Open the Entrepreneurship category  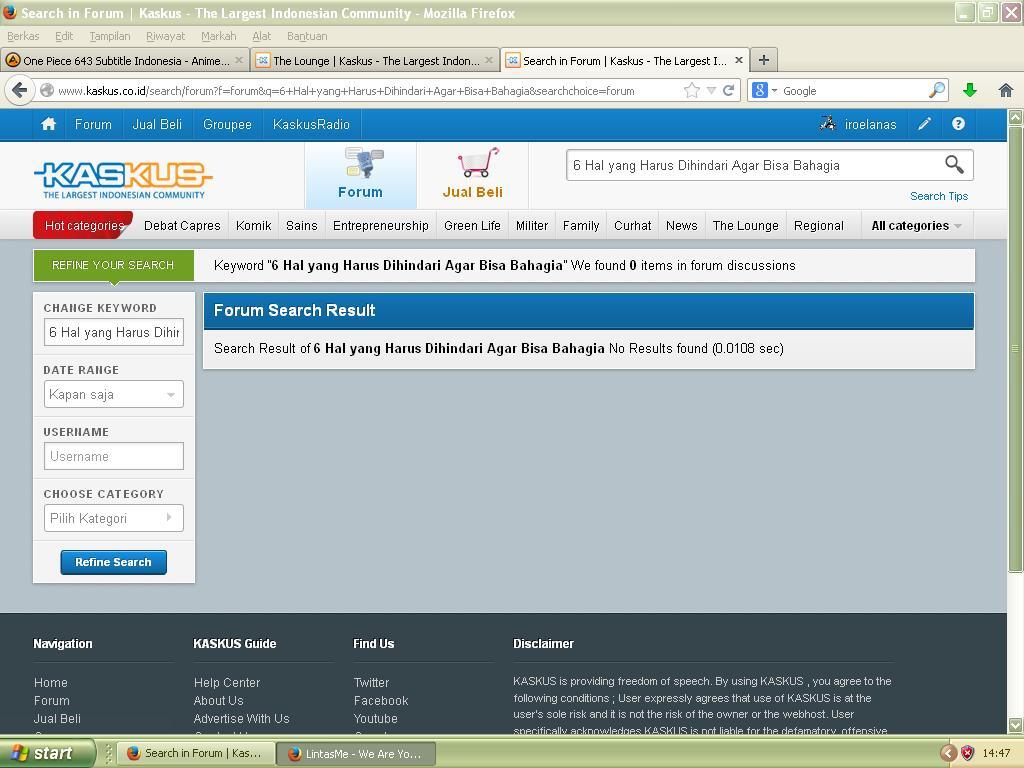[381, 225]
